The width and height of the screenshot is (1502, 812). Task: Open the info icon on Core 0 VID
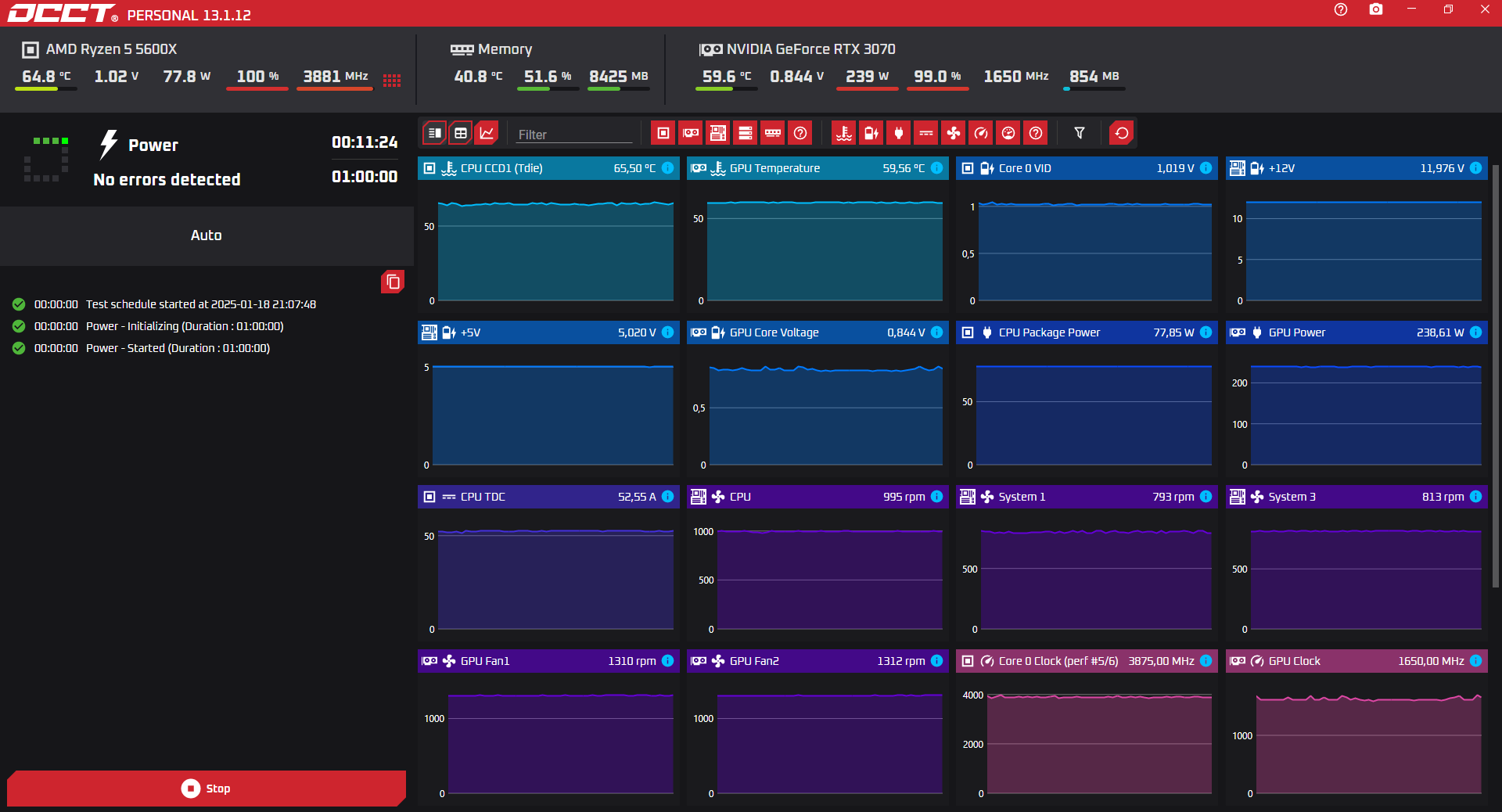click(1206, 168)
